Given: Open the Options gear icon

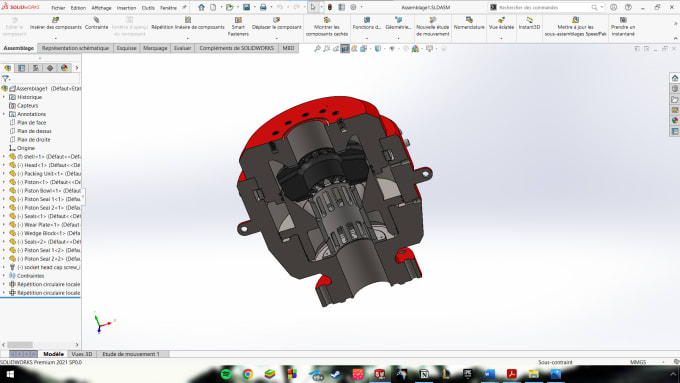Looking at the screenshot, I should [x=353, y=7].
